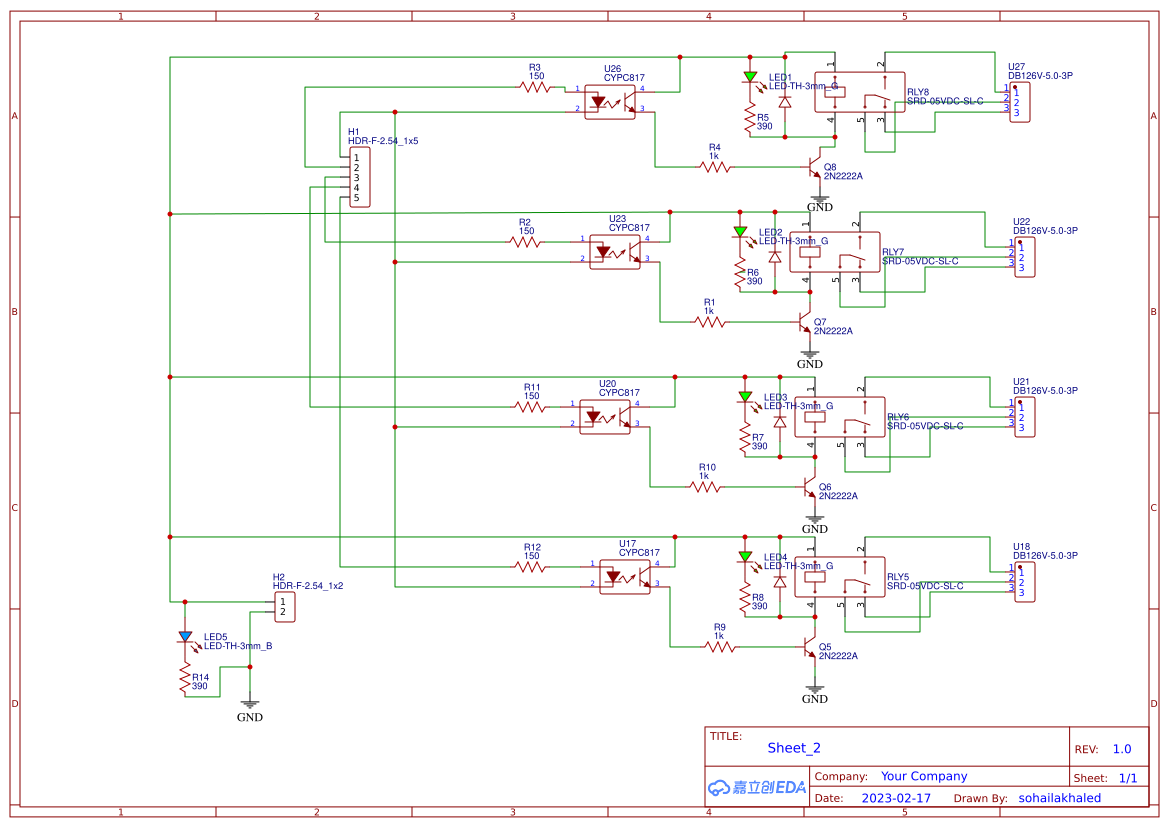Select header H1 HDR-F-2.54_1x5
The width and height of the screenshot is (1169, 827).
[362, 177]
